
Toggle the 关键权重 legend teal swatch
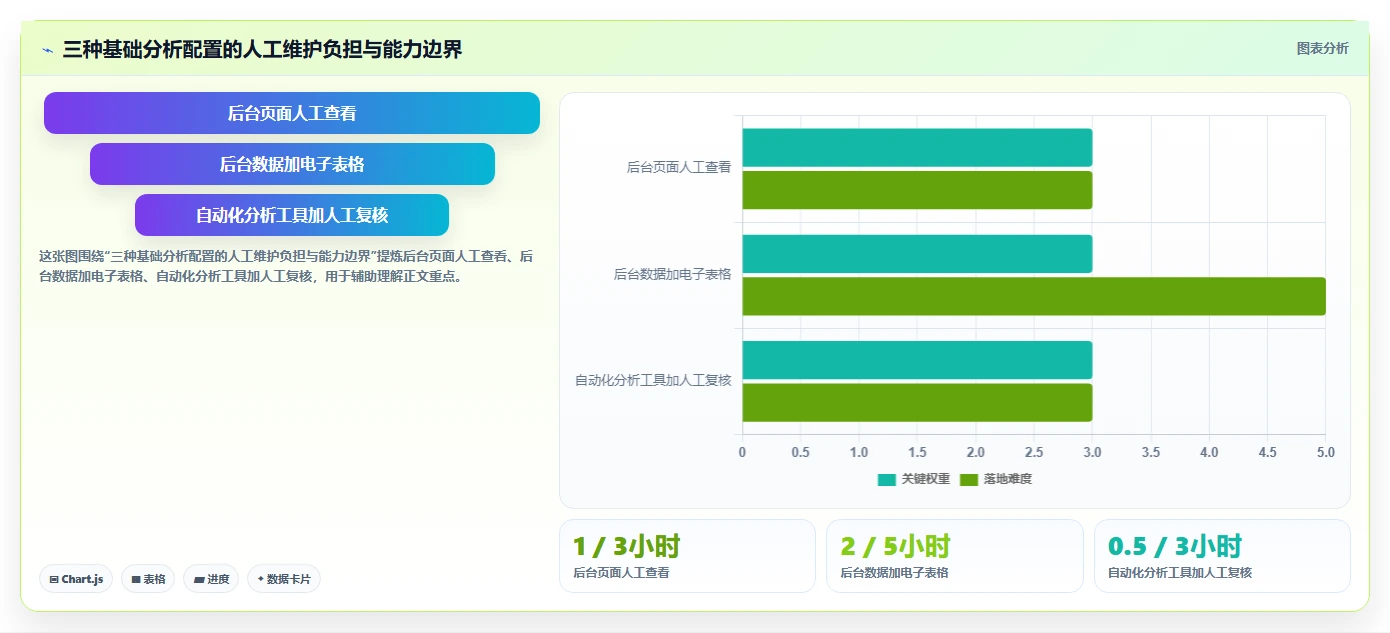(x=887, y=480)
